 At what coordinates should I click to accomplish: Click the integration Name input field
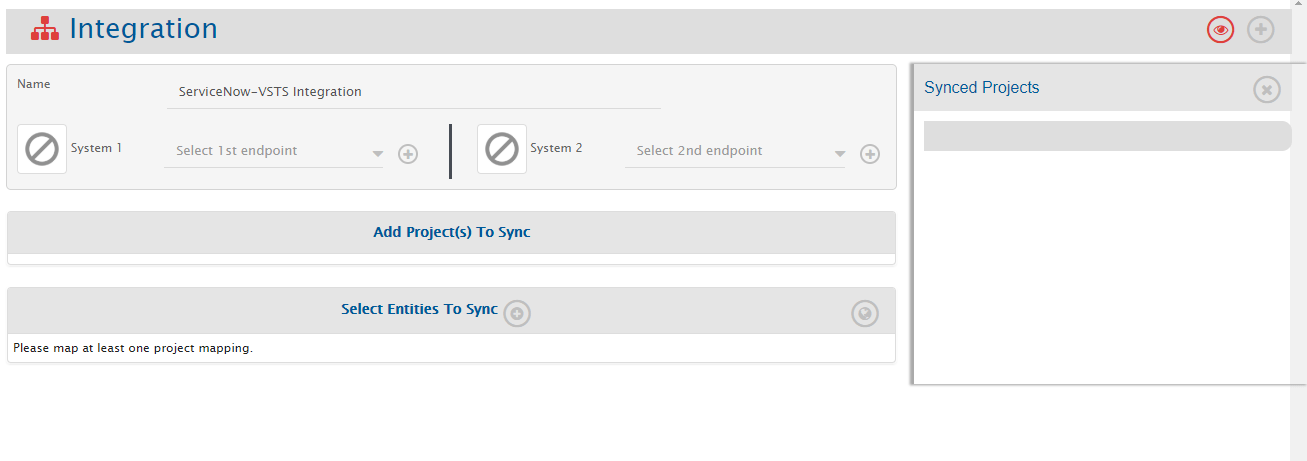pos(414,91)
